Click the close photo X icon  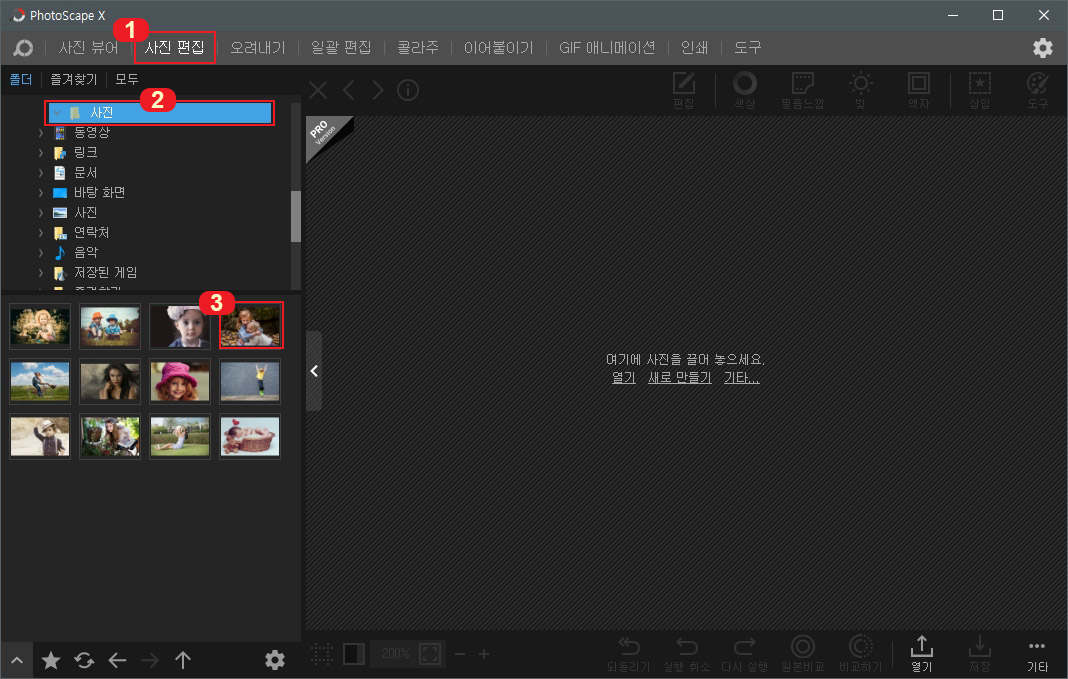point(318,90)
